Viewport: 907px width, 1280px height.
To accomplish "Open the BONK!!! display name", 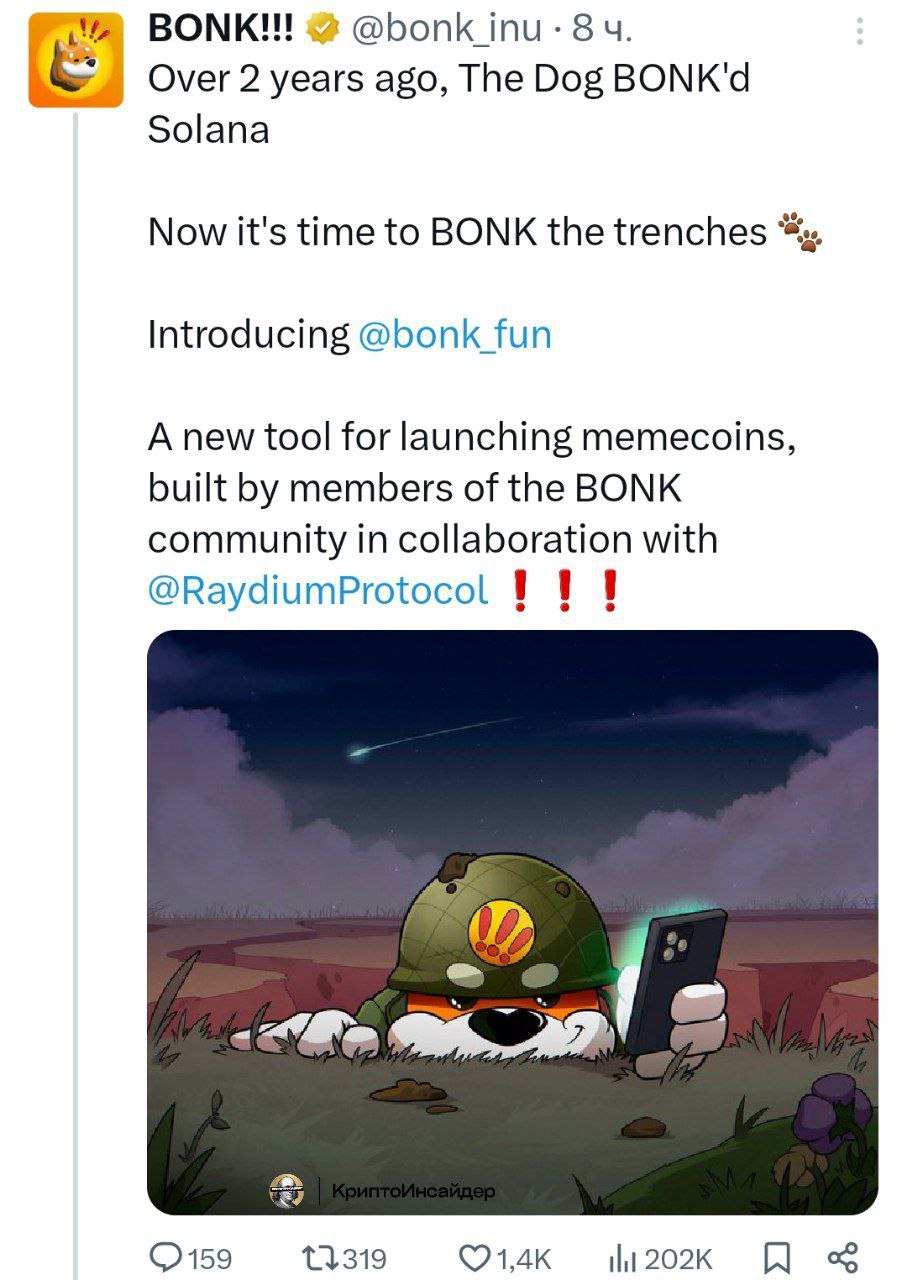I will (x=221, y=30).
